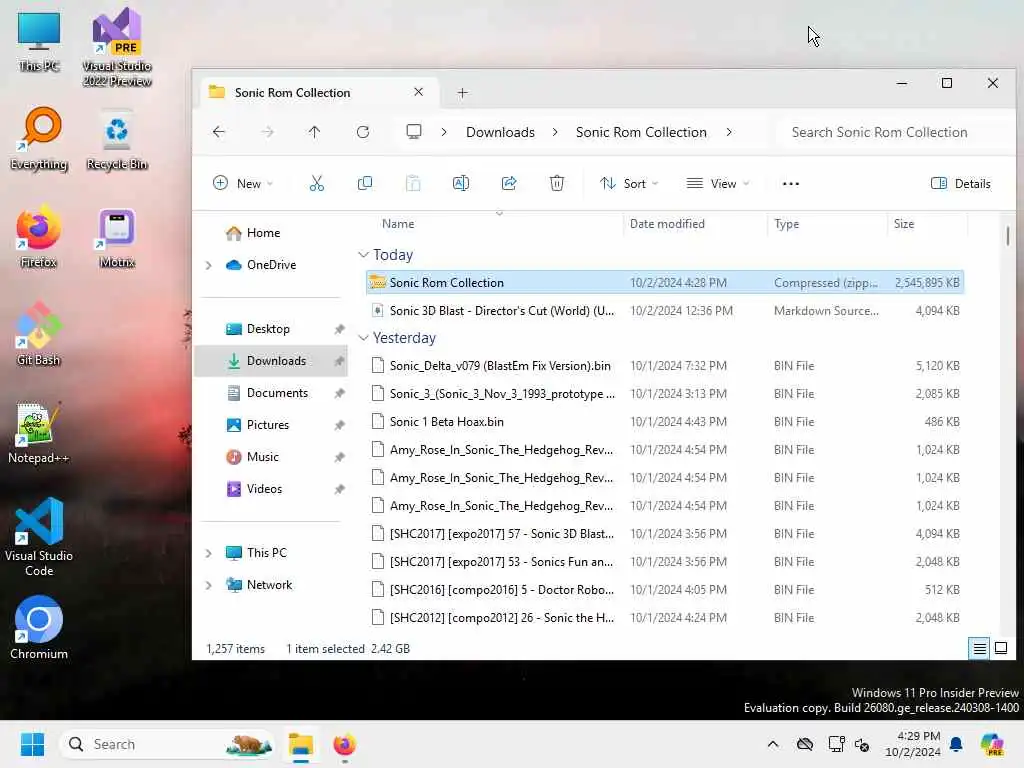Click Firefox icon in taskbar

pos(344,744)
